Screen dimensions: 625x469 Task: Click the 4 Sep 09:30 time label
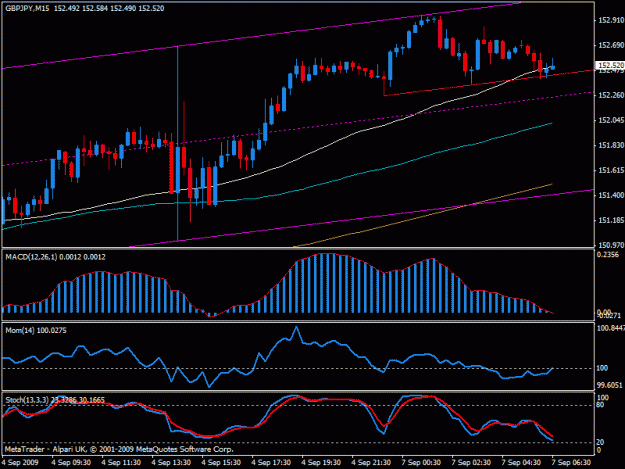click(x=71, y=462)
